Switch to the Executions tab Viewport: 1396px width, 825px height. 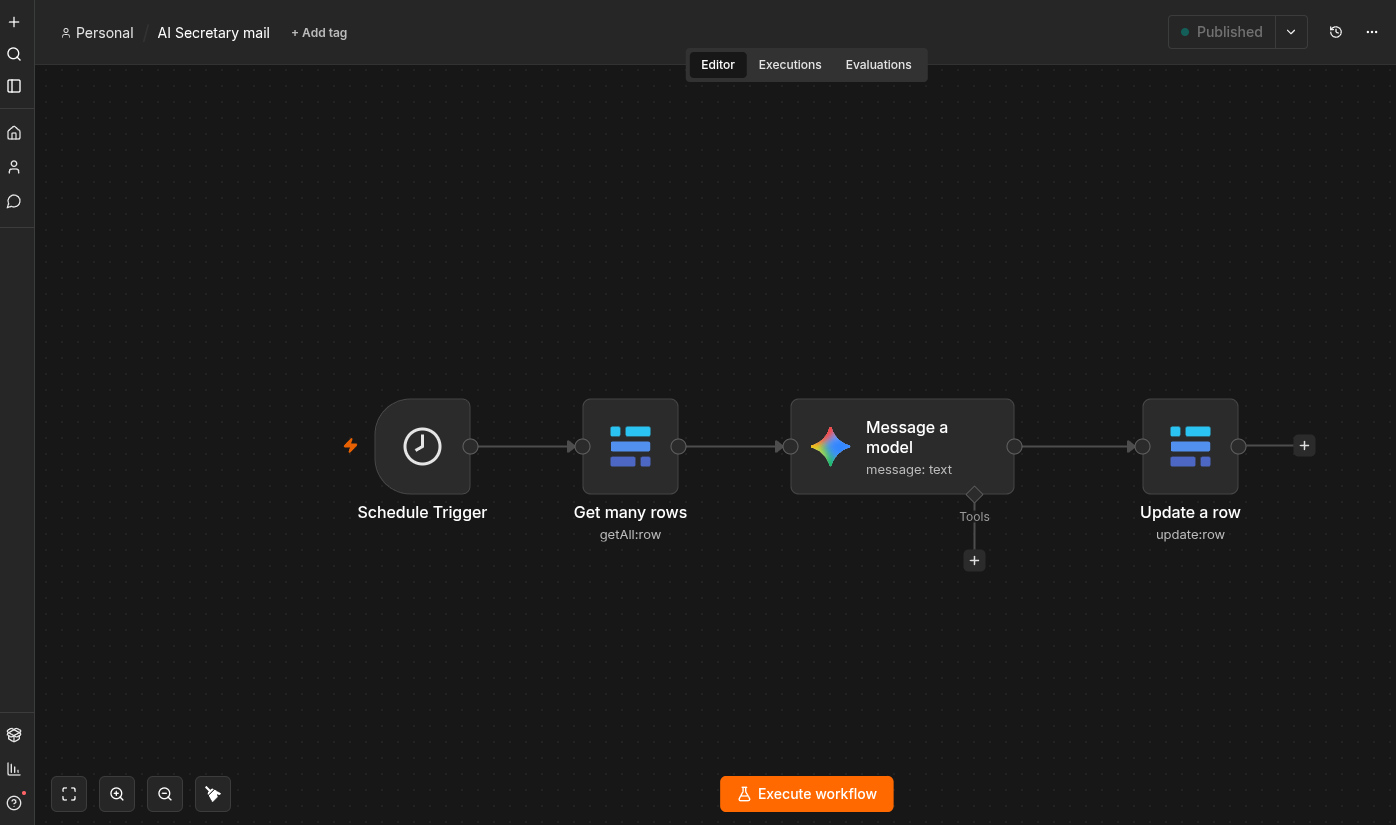790,65
